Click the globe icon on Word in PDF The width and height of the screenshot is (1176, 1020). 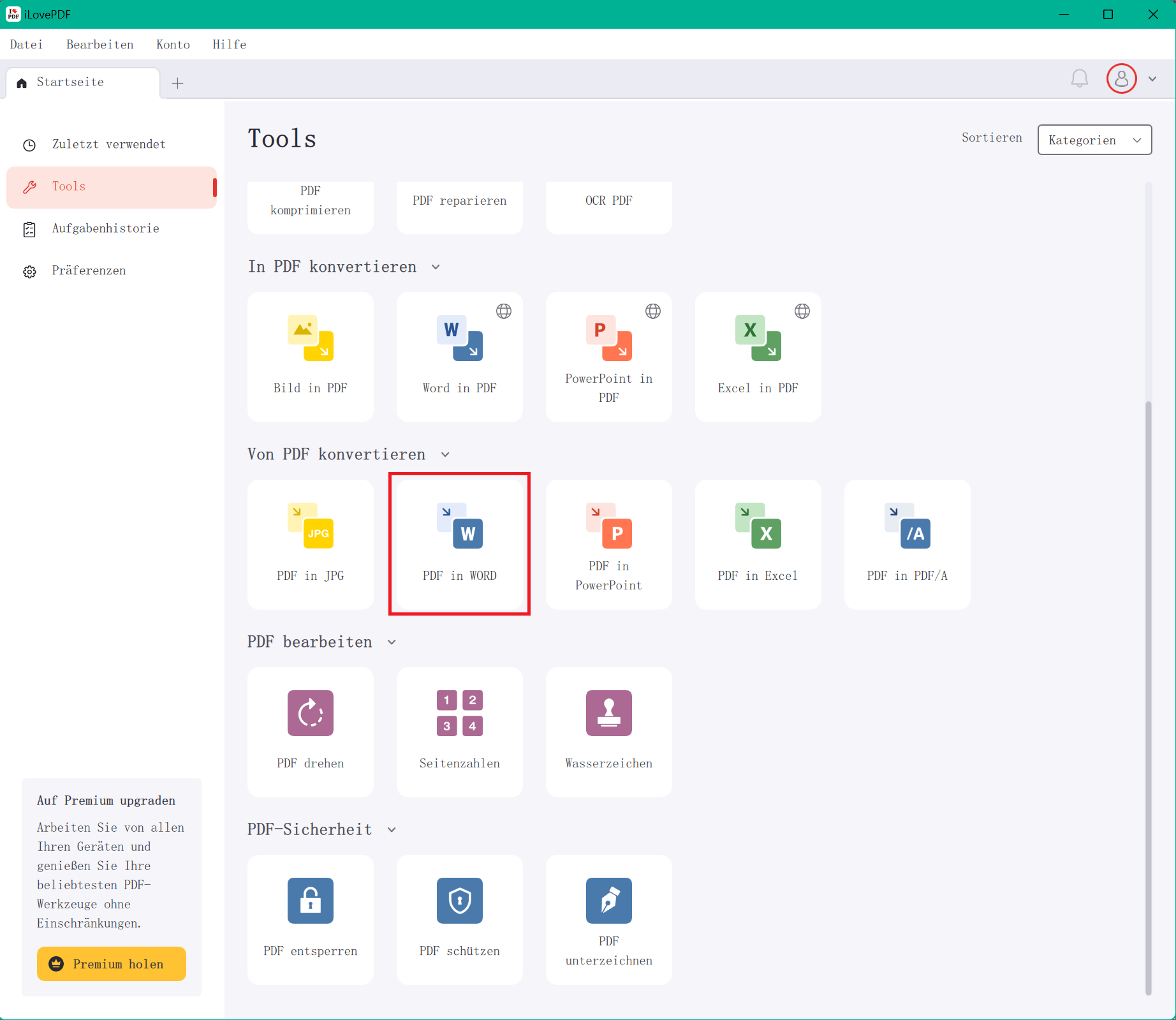pyautogui.click(x=504, y=311)
